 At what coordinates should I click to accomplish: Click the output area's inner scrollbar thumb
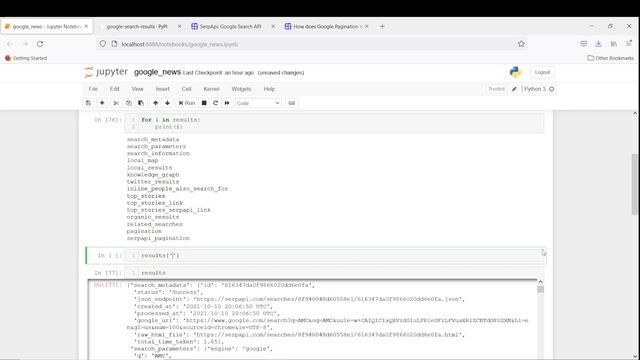(x=540, y=289)
